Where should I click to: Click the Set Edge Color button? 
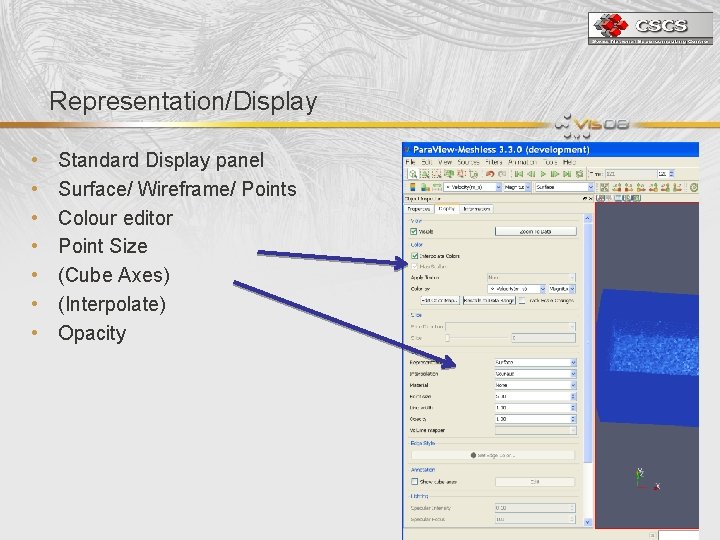tap(493, 455)
